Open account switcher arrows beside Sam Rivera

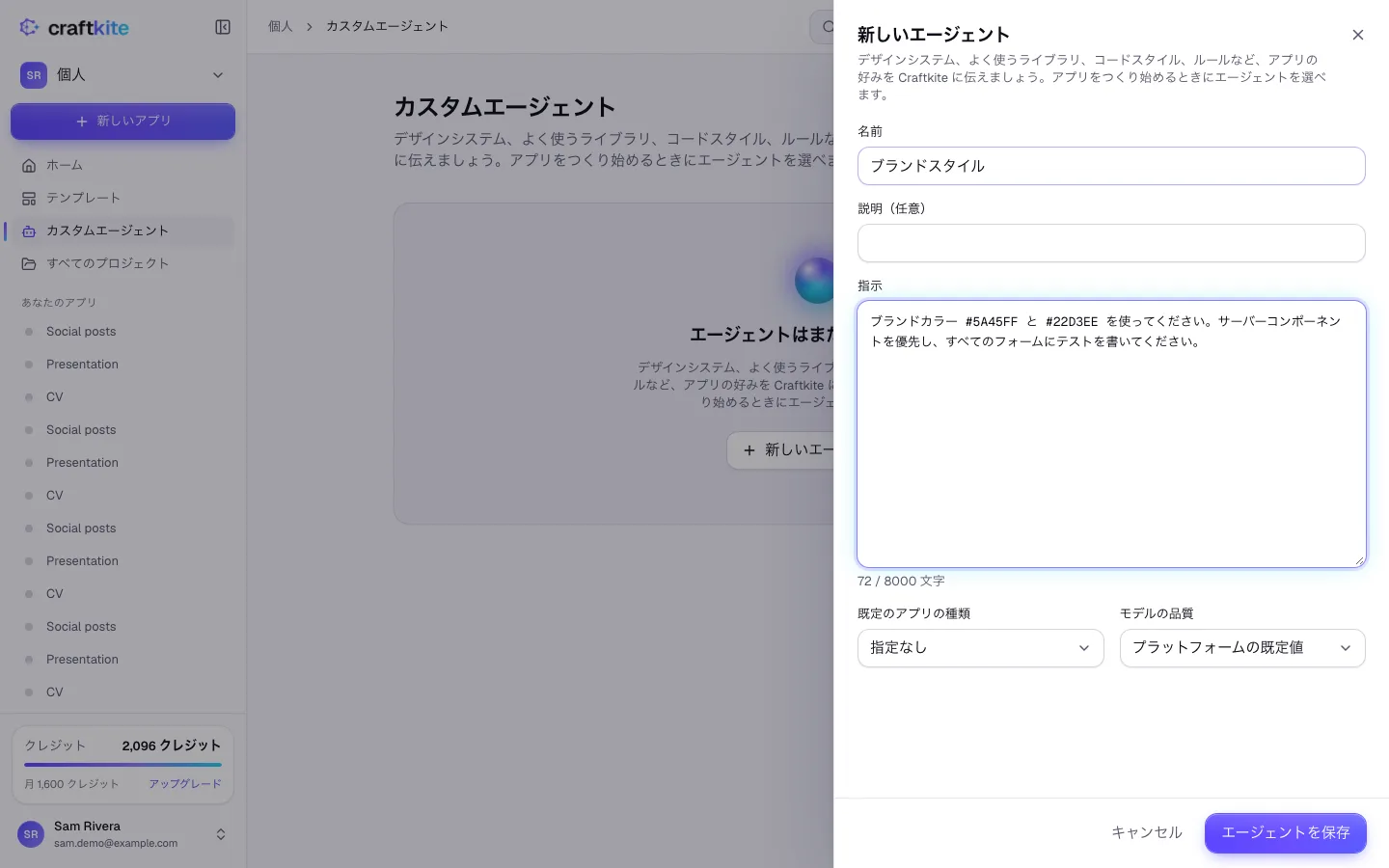[221, 834]
